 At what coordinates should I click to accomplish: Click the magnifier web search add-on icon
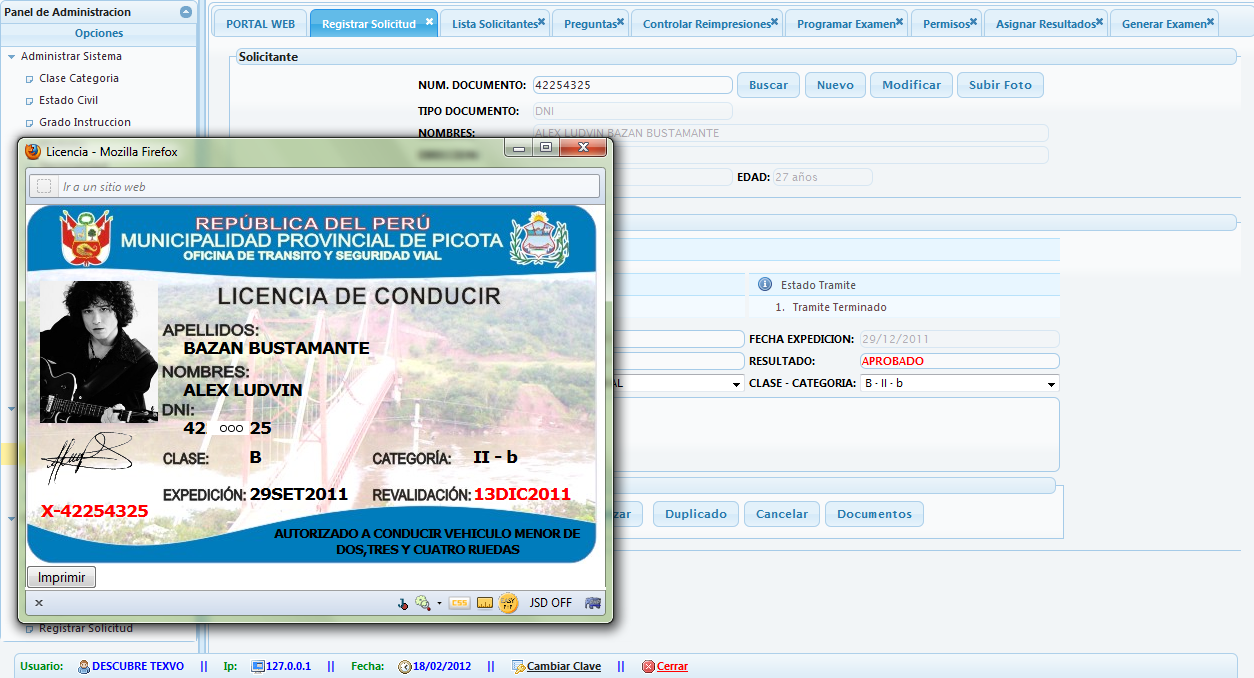click(422, 603)
